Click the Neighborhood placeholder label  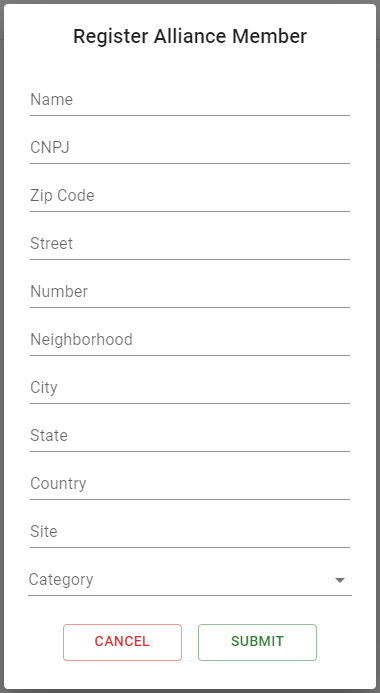81,339
